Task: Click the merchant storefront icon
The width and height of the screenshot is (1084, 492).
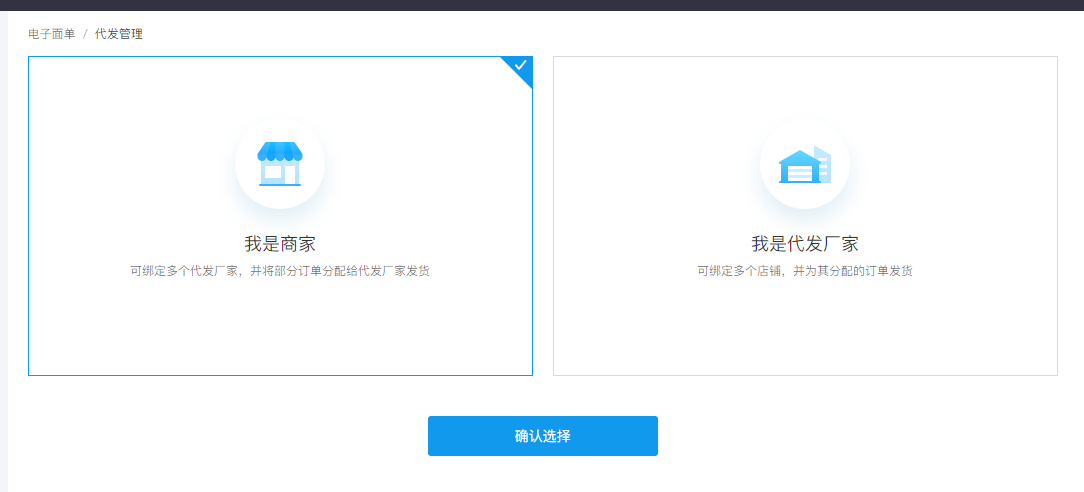Action: point(280,164)
